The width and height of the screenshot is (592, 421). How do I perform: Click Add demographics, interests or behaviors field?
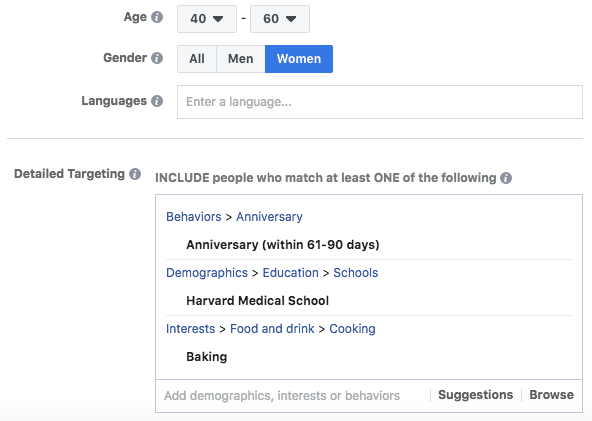point(293,396)
